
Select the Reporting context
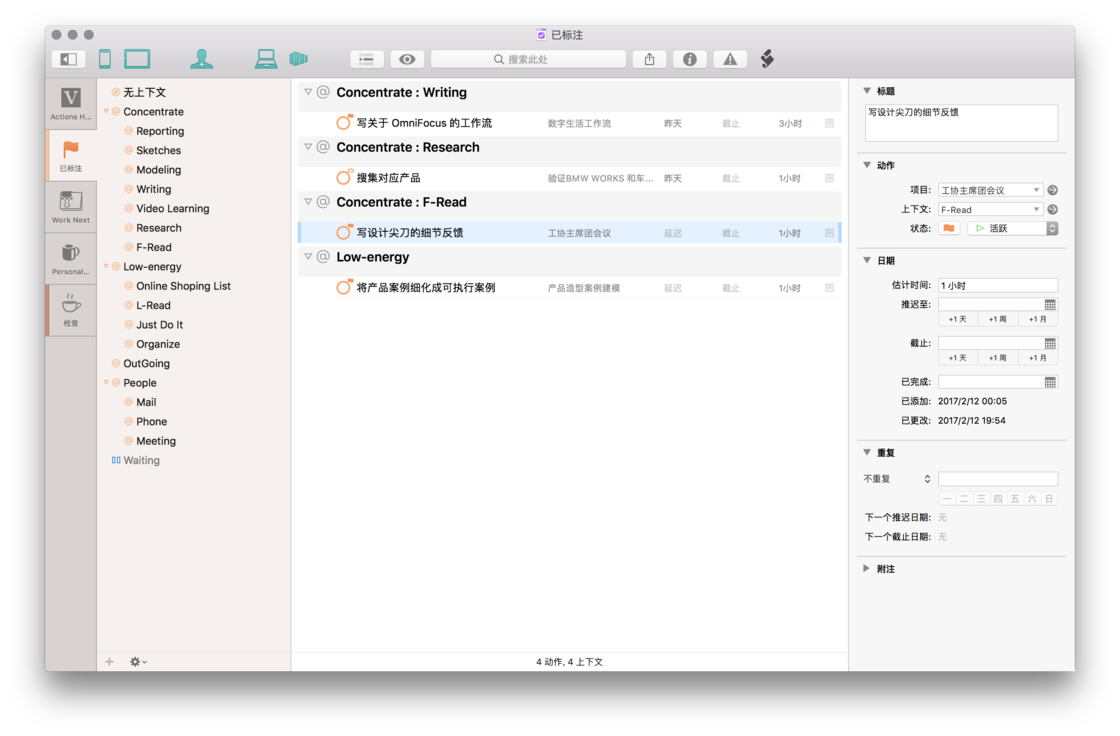[x=160, y=131]
